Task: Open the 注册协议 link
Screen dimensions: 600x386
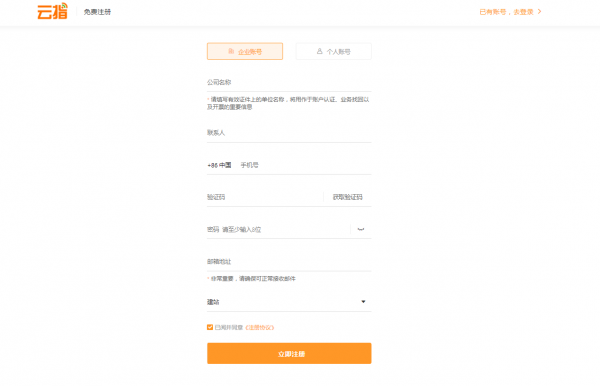Action: pos(260,327)
